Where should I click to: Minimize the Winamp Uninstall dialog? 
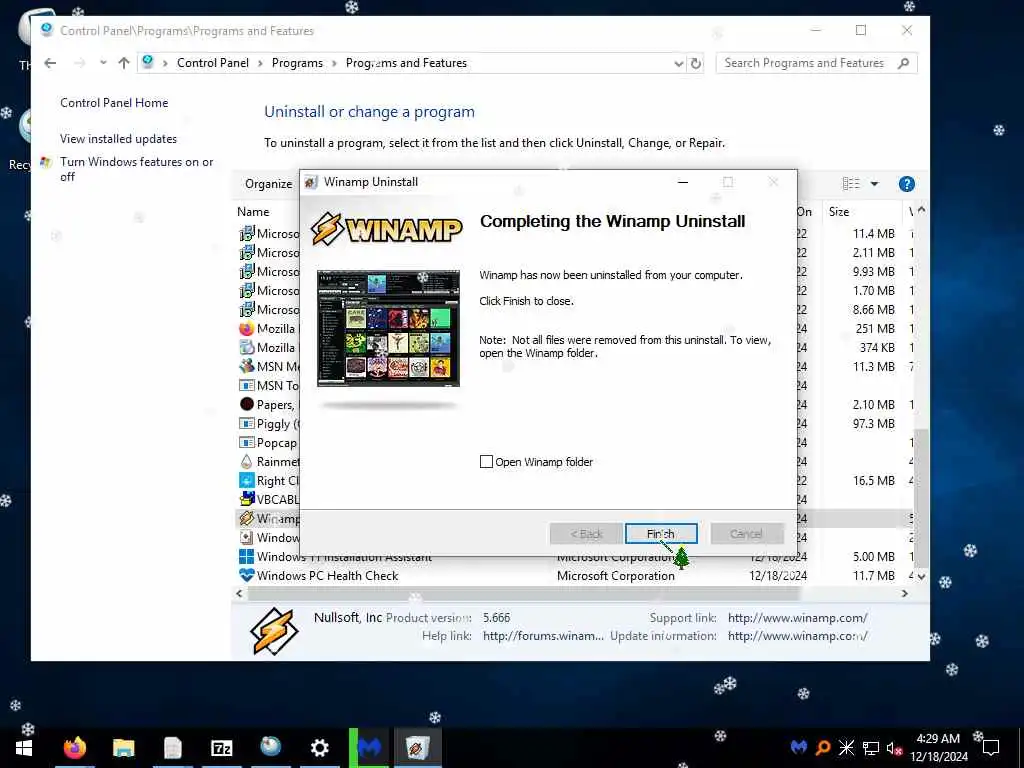pyautogui.click(x=682, y=182)
